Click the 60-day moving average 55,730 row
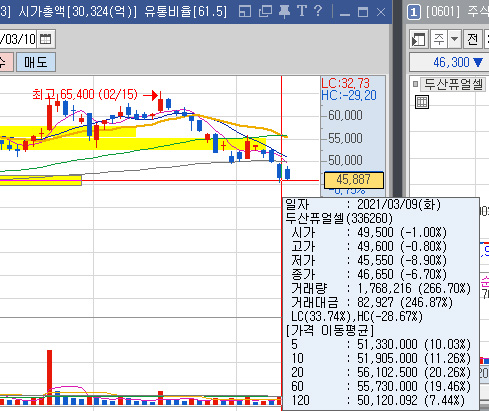This screenshot has width=489, height=411. click(381, 386)
